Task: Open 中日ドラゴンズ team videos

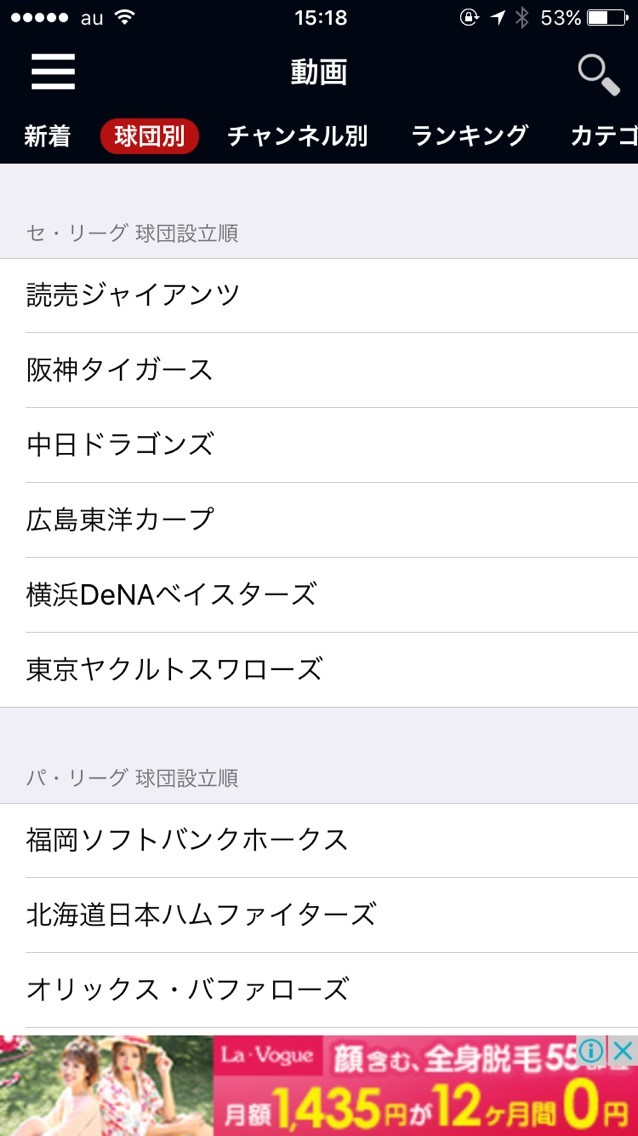Action: (x=319, y=445)
